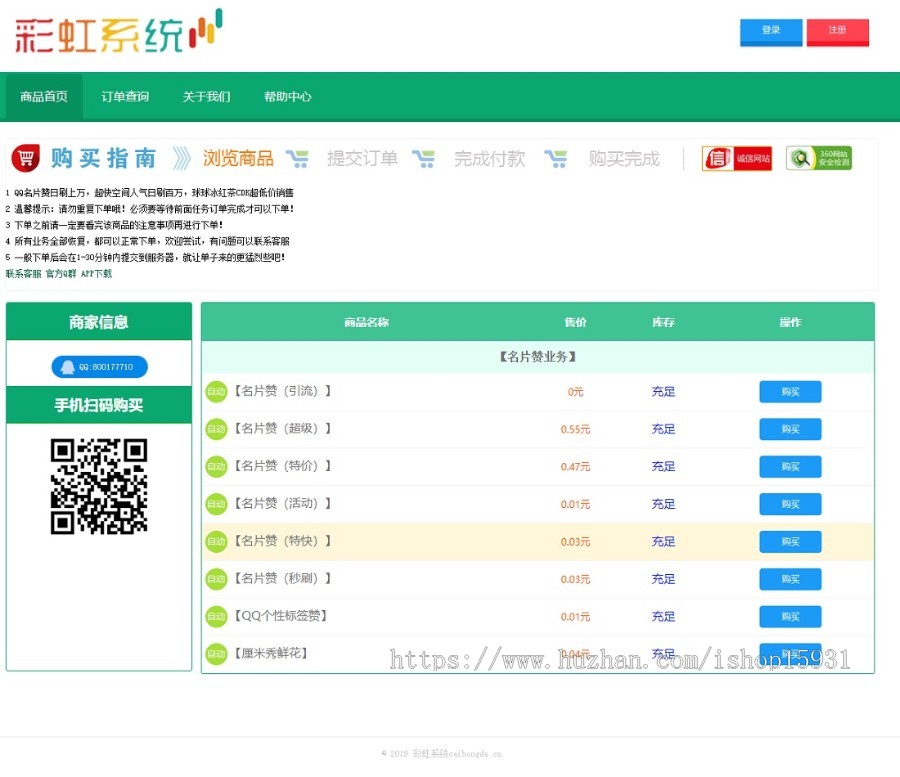Follow the APP下载 link
Image resolution: width=900 pixels, height=777 pixels.
(97, 274)
